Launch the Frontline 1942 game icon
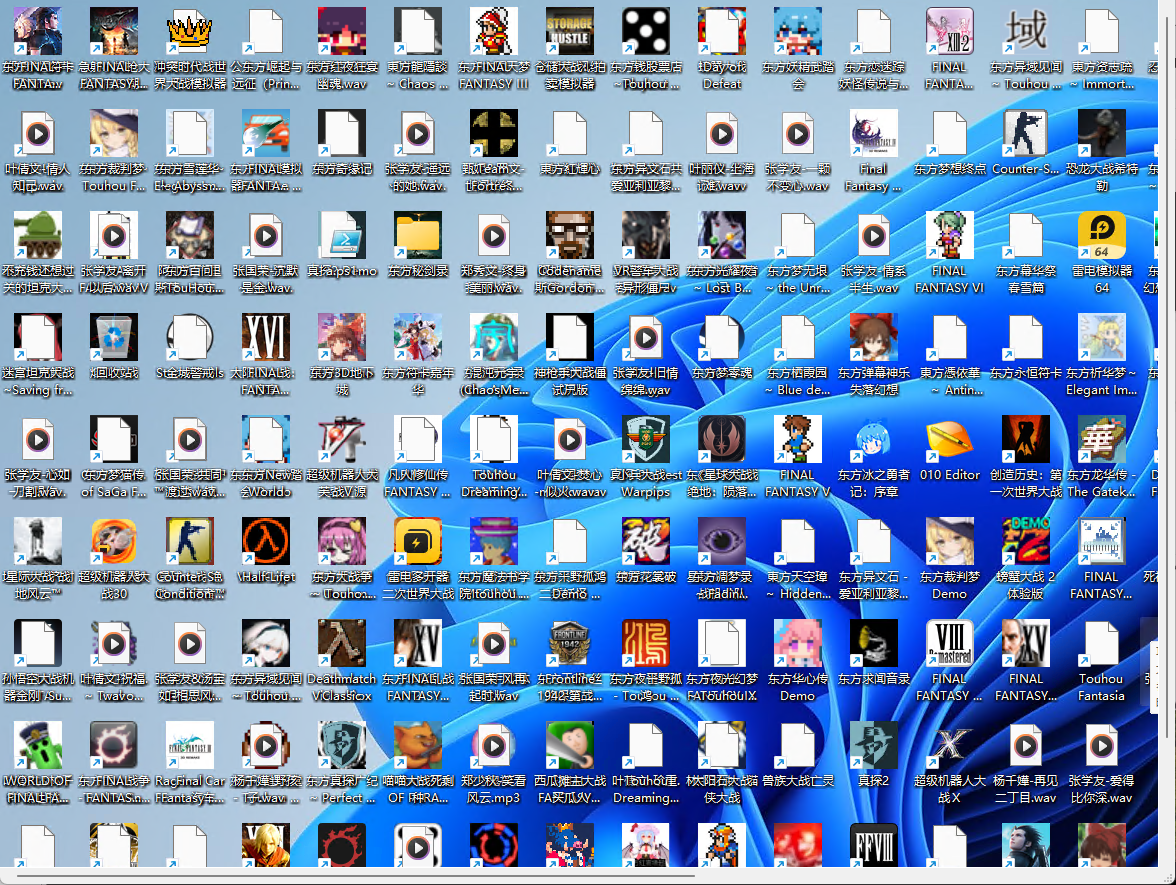Screen dimensions: 1176x885 570,644
